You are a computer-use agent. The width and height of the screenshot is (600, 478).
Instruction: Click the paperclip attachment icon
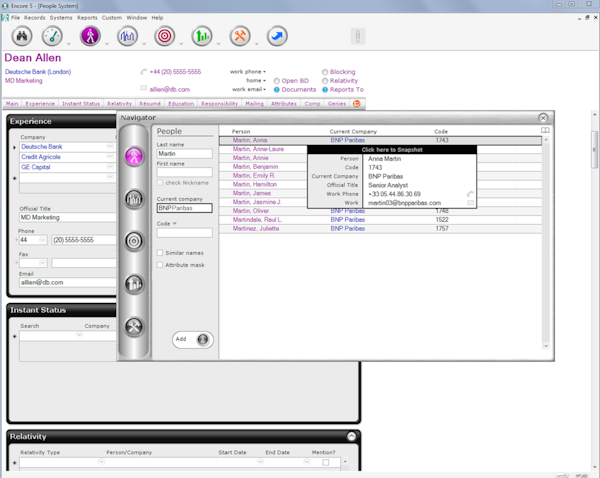pos(358,36)
